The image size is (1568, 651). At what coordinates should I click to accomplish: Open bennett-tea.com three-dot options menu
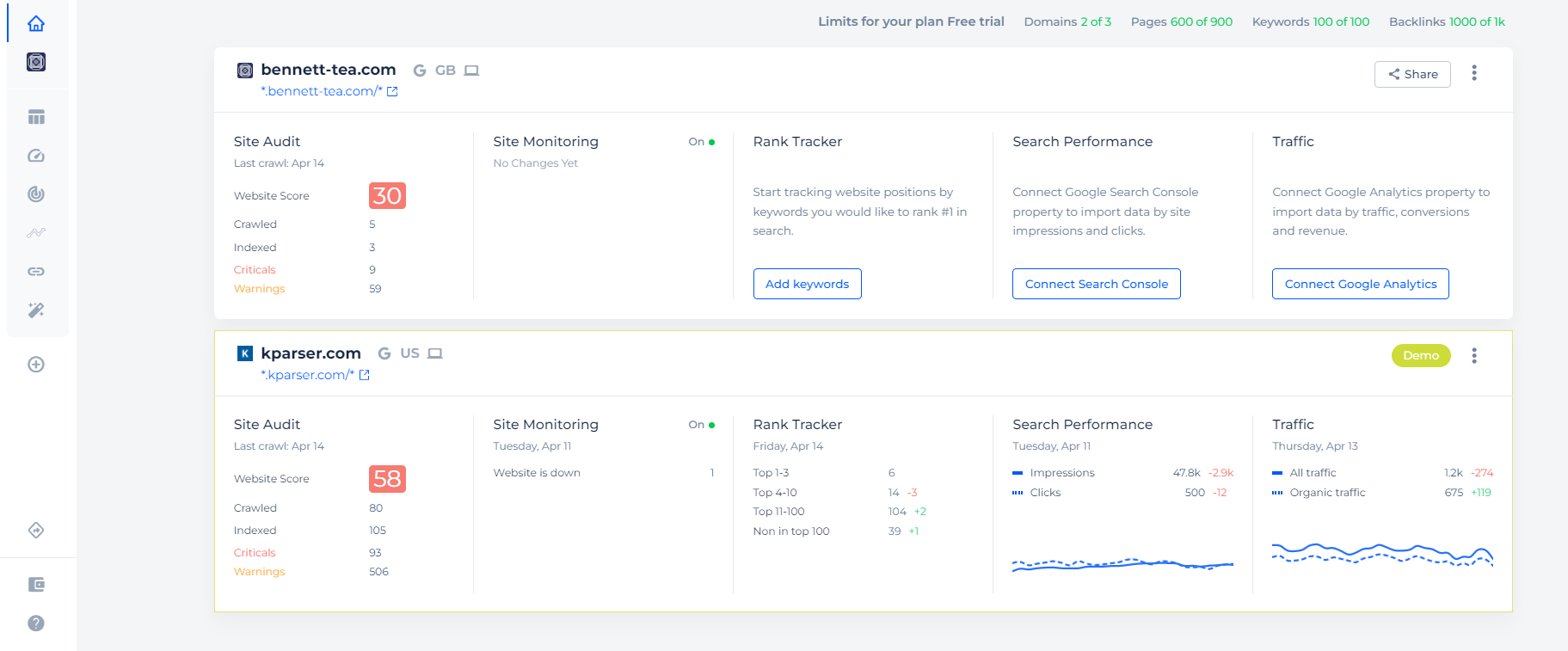pos(1474,73)
